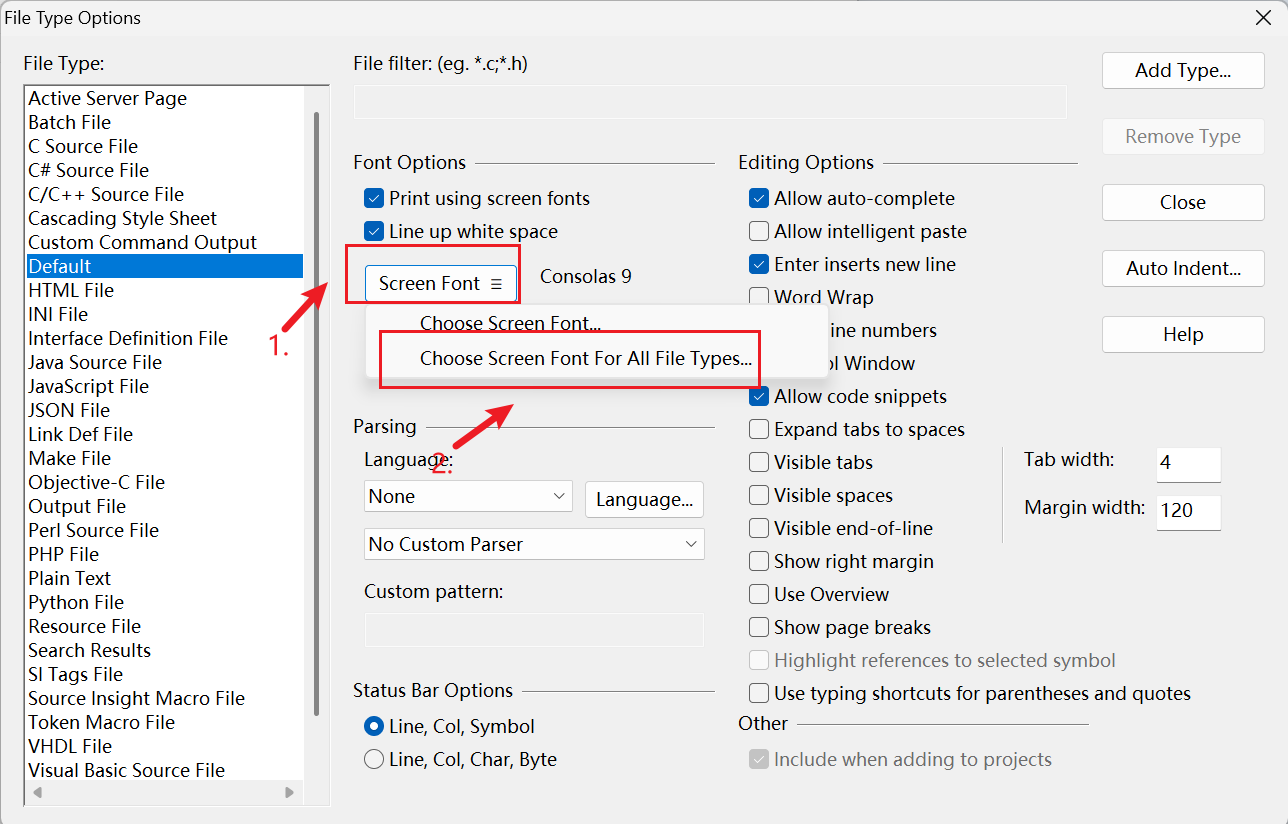
Task: Choose Screen Font For All File Types
Action: point(585,358)
